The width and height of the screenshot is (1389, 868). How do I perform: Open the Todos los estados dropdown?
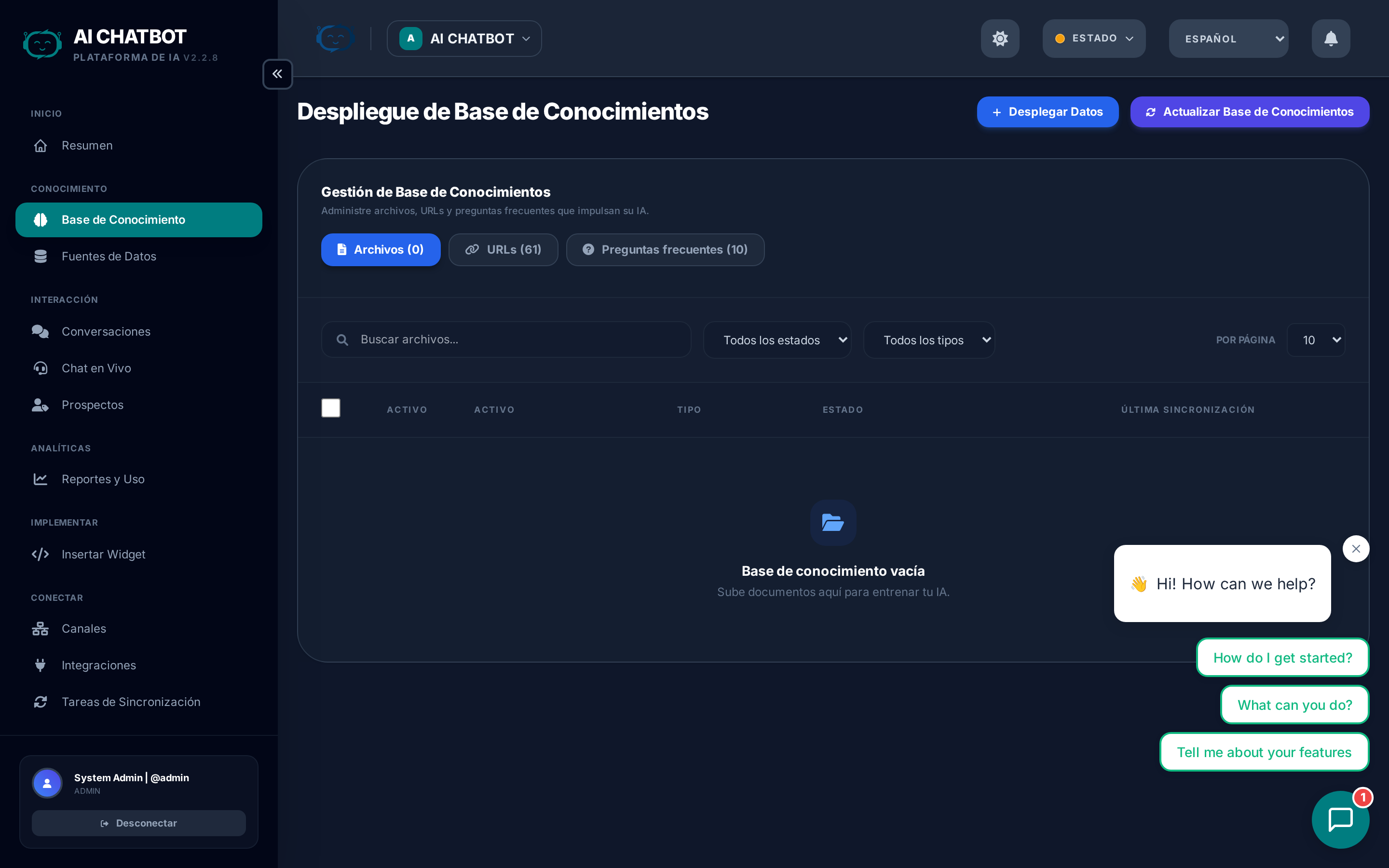777,340
